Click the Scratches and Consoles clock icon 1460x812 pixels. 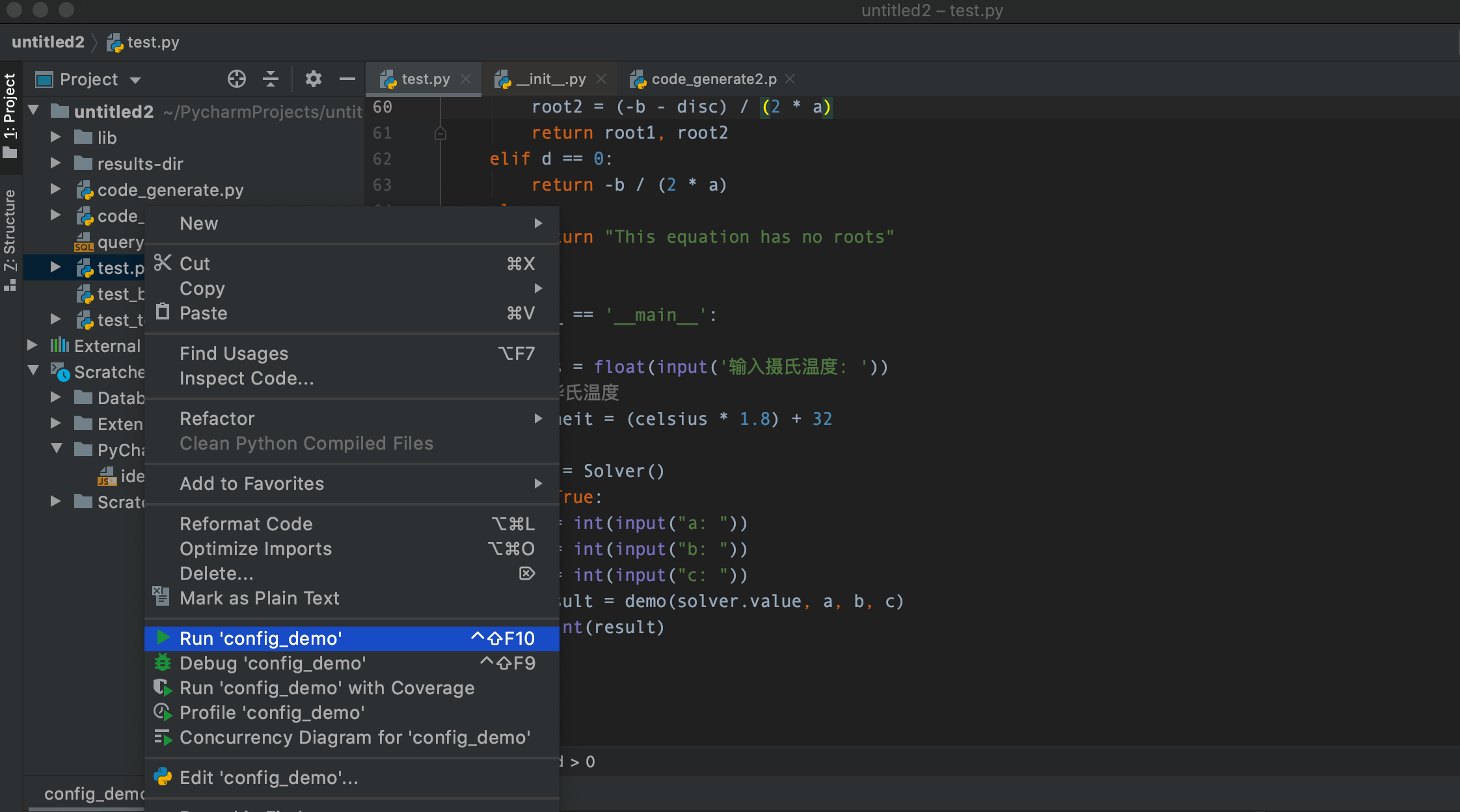pos(60,372)
